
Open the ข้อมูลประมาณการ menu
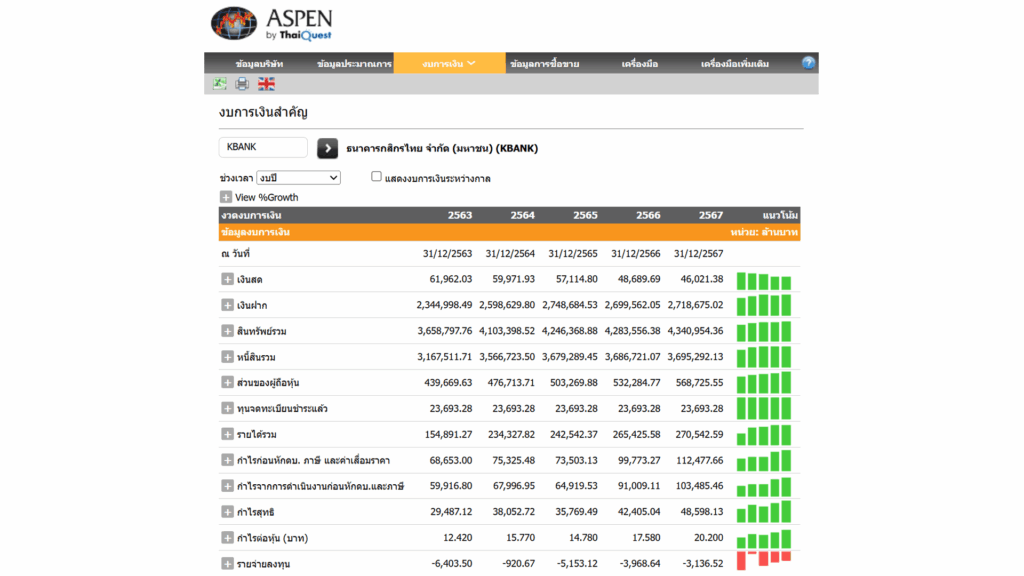[x=354, y=63]
